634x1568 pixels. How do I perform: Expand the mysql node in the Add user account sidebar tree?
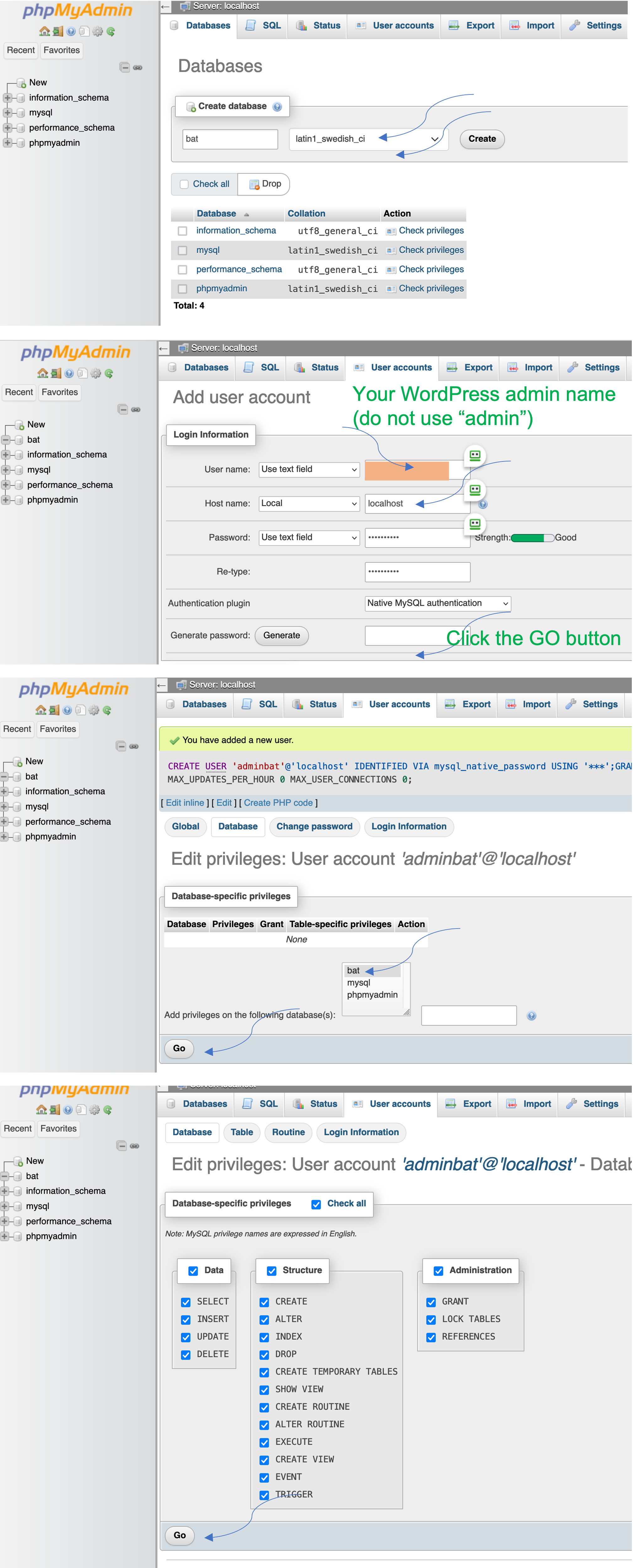[5, 470]
